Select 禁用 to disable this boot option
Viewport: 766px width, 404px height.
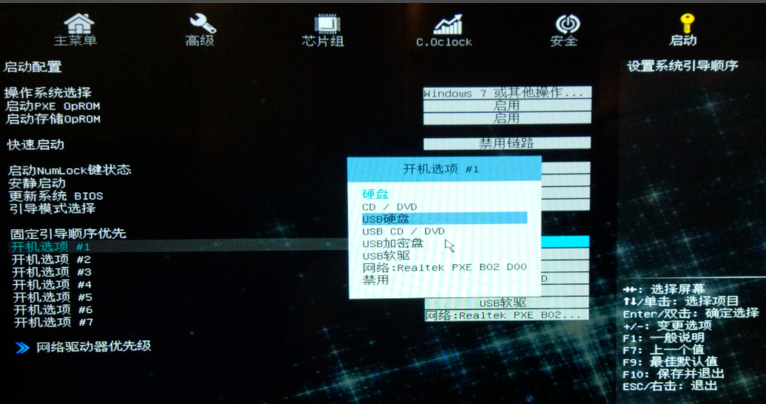pyautogui.click(x=375, y=280)
